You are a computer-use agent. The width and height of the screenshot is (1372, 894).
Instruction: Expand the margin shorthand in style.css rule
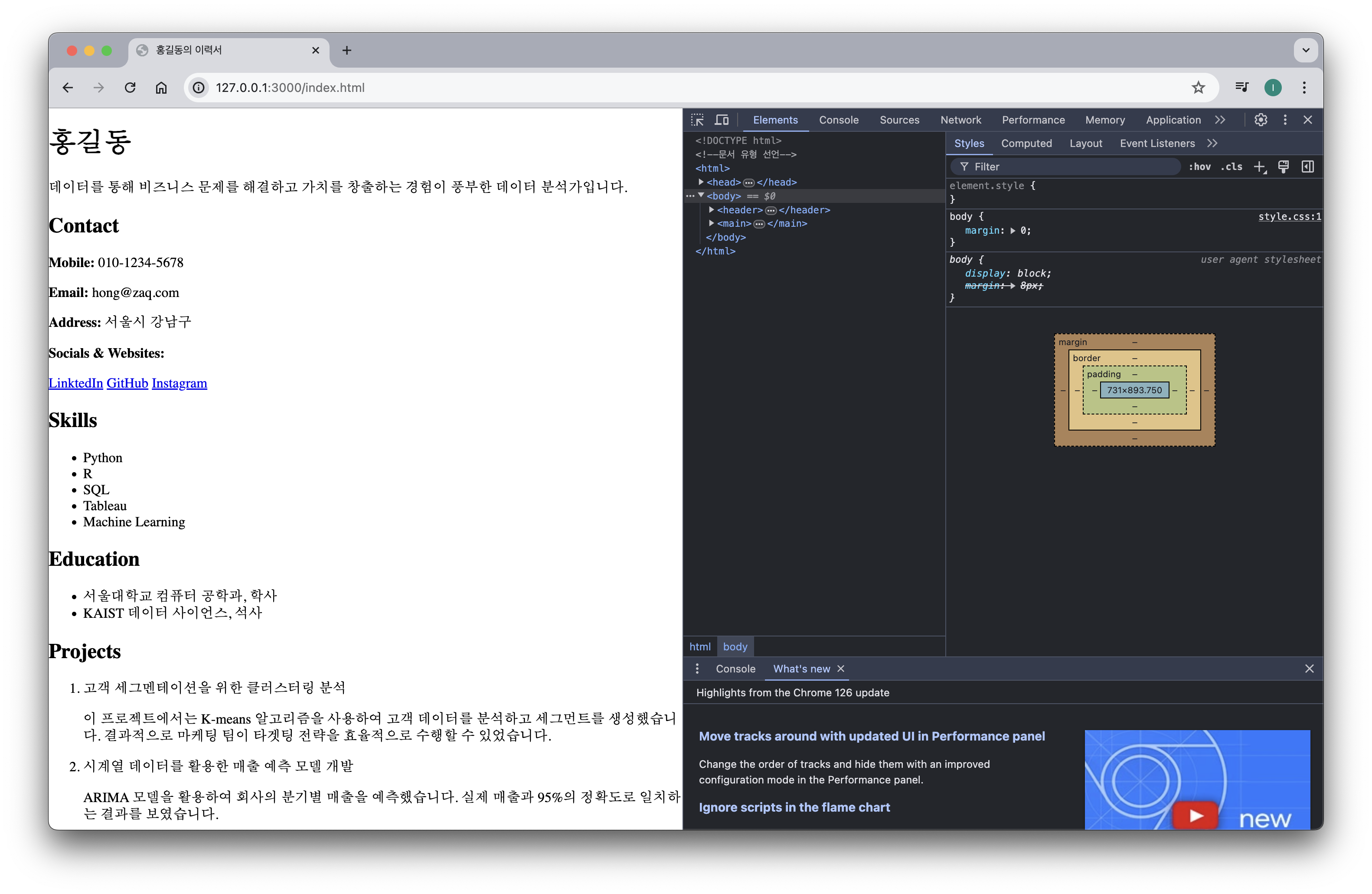[x=1013, y=231]
